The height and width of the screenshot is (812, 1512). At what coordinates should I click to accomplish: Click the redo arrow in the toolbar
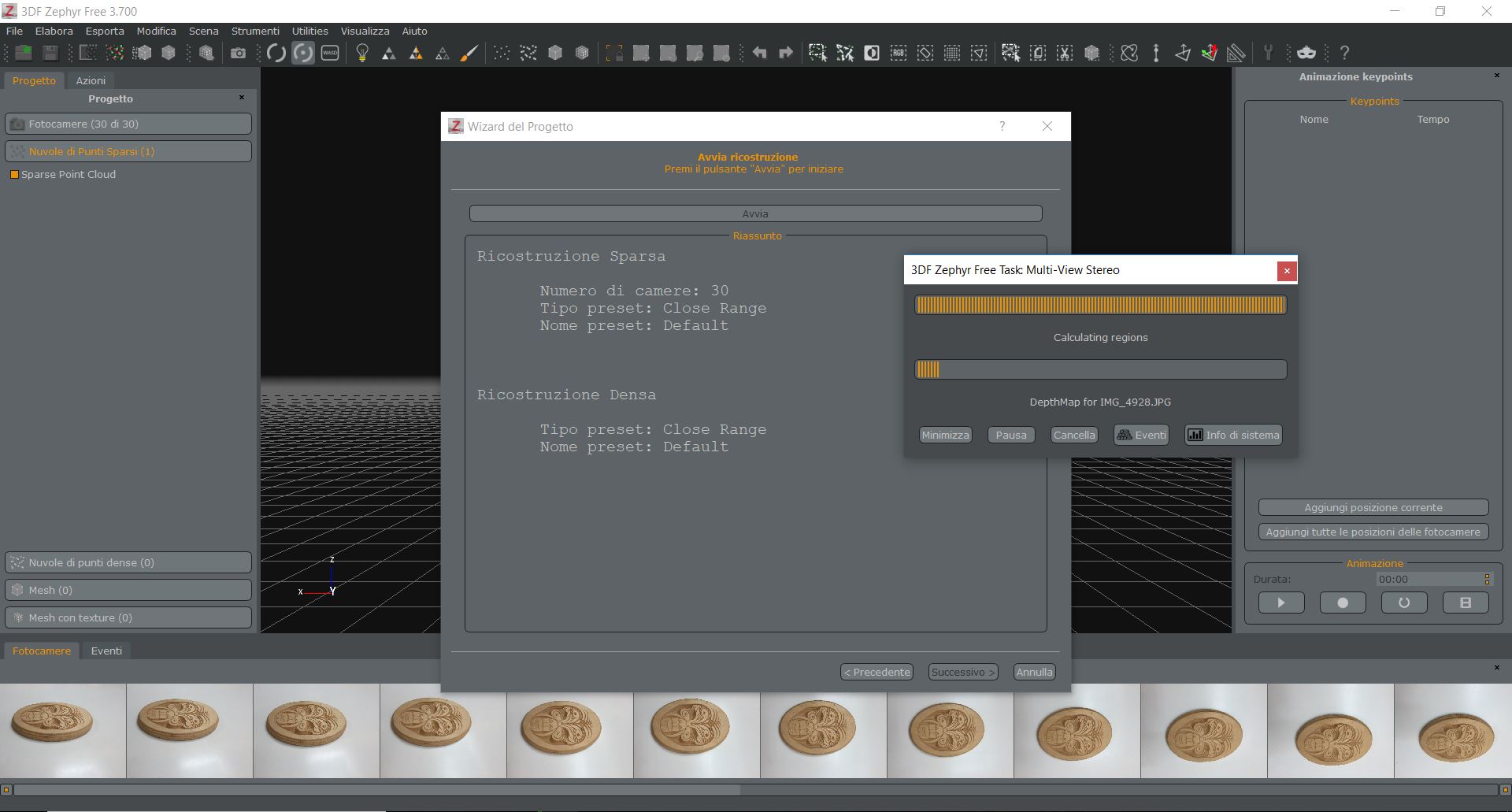[x=786, y=53]
